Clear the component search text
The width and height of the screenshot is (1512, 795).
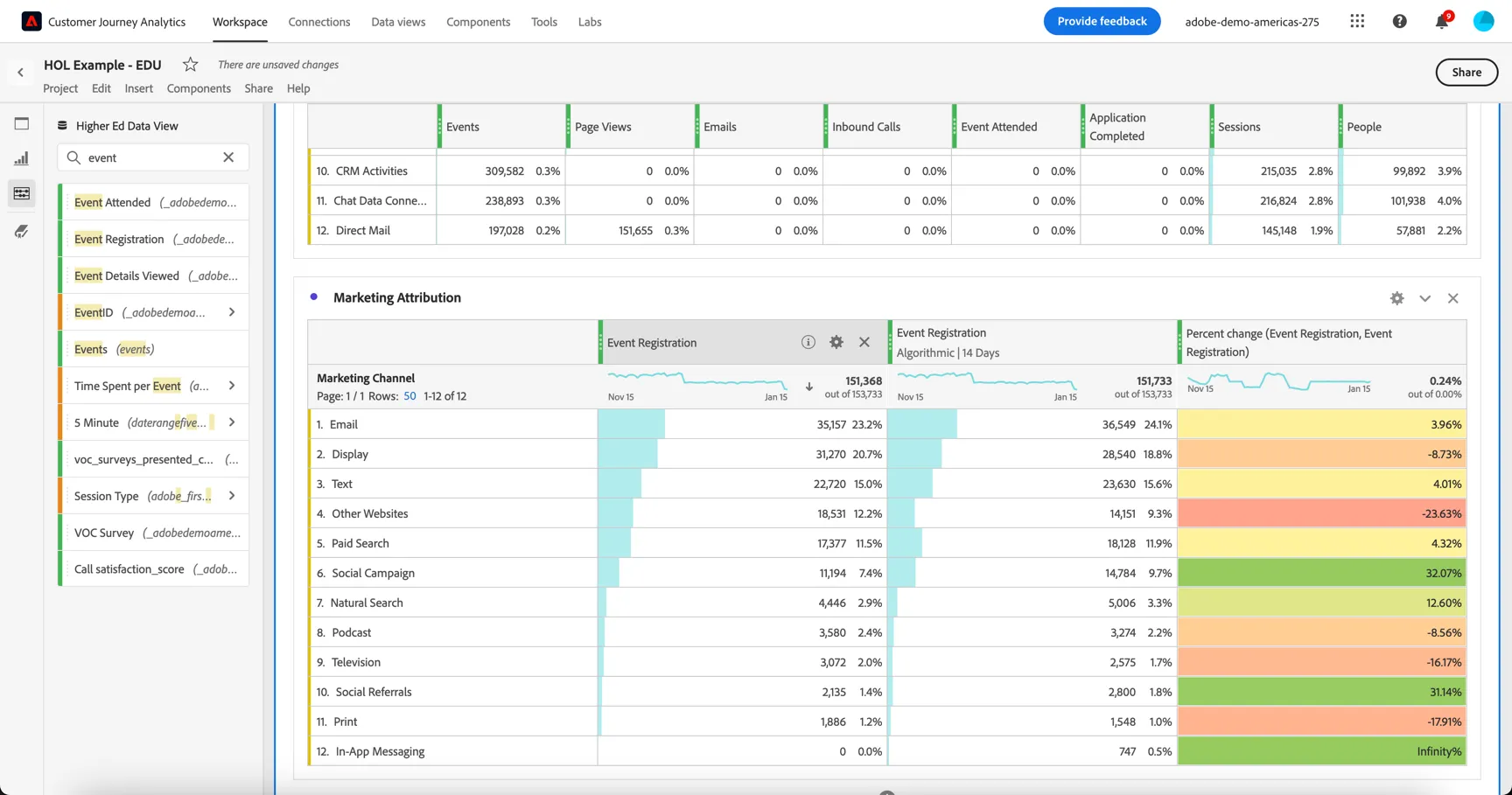(x=228, y=157)
